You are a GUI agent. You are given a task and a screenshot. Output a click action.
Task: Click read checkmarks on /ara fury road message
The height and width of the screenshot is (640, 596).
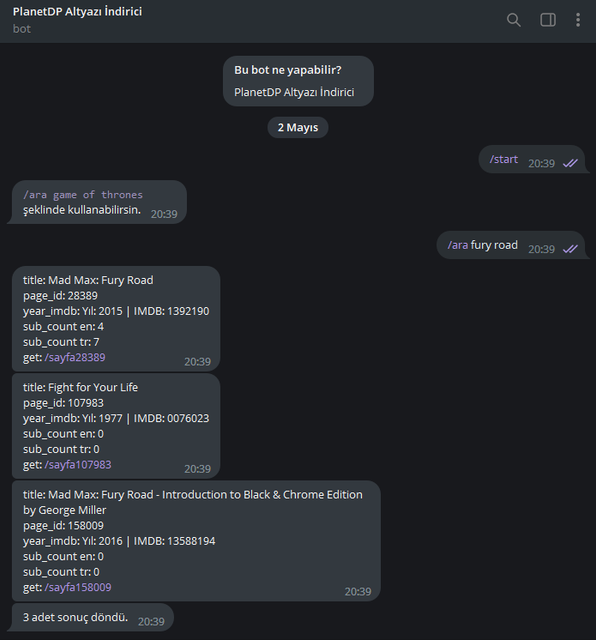[x=570, y=249]
